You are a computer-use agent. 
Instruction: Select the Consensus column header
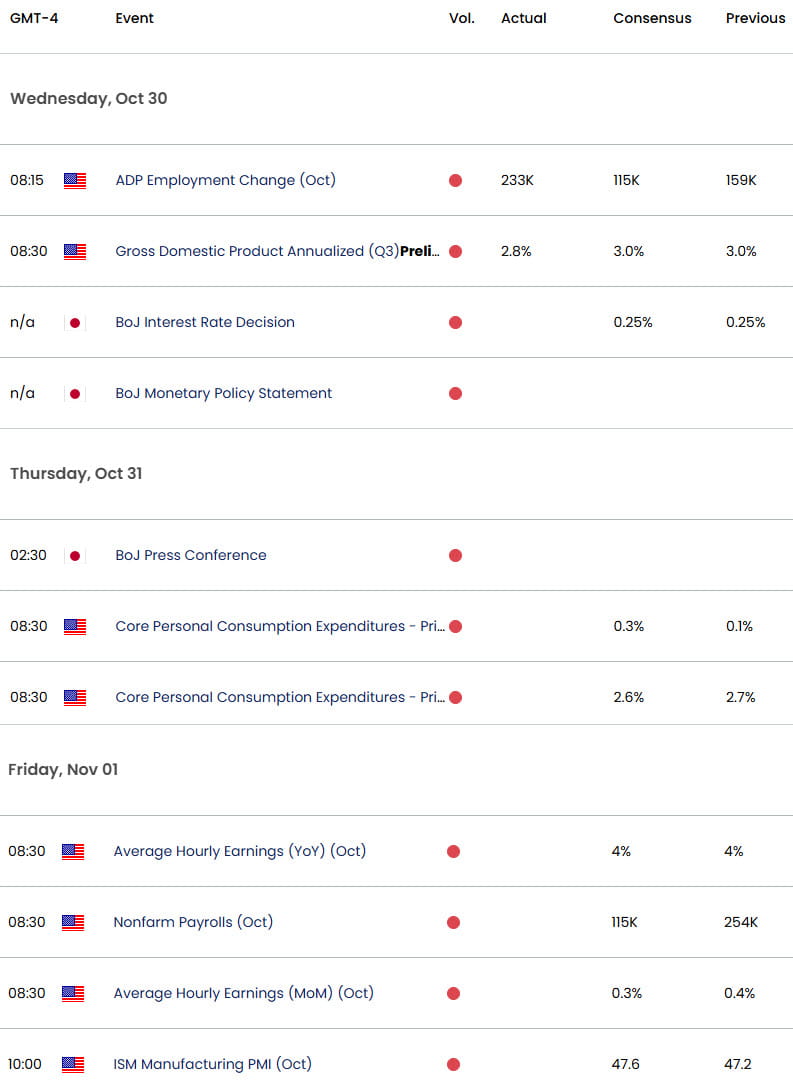coord(652,18)
